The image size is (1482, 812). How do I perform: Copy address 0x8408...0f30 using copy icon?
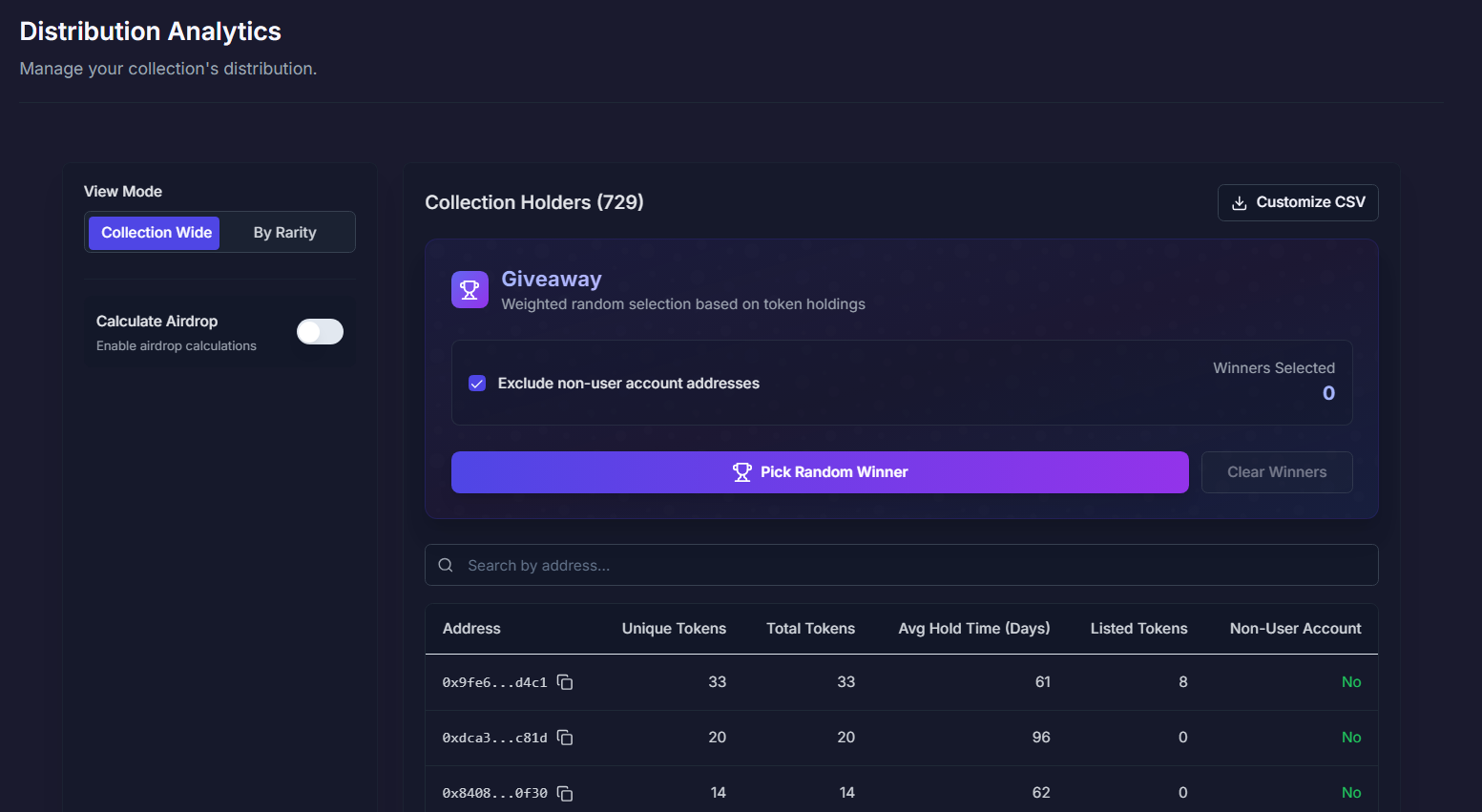pos(565,793)
